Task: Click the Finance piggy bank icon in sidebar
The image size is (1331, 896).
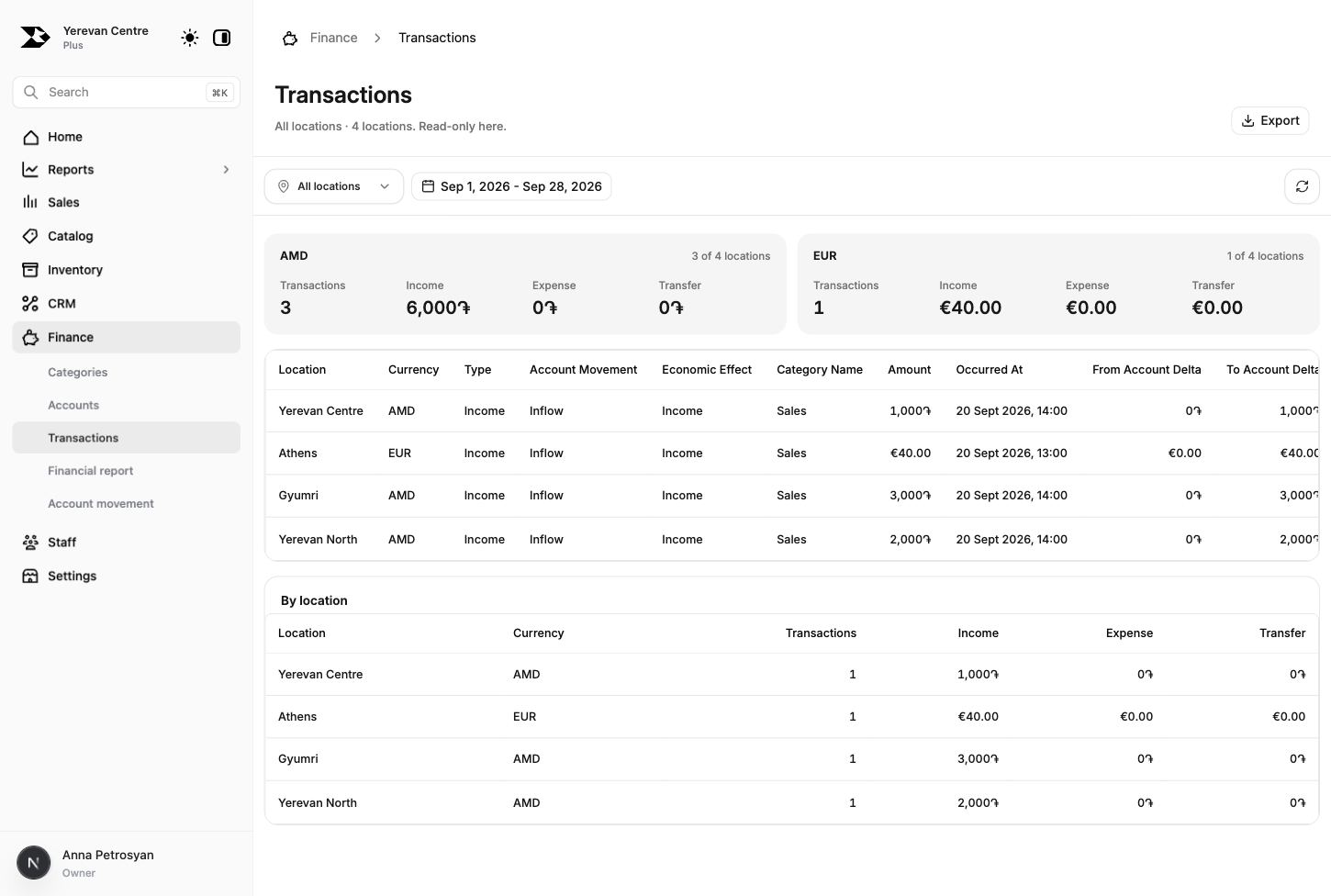Action: click(x=30, y=337)
